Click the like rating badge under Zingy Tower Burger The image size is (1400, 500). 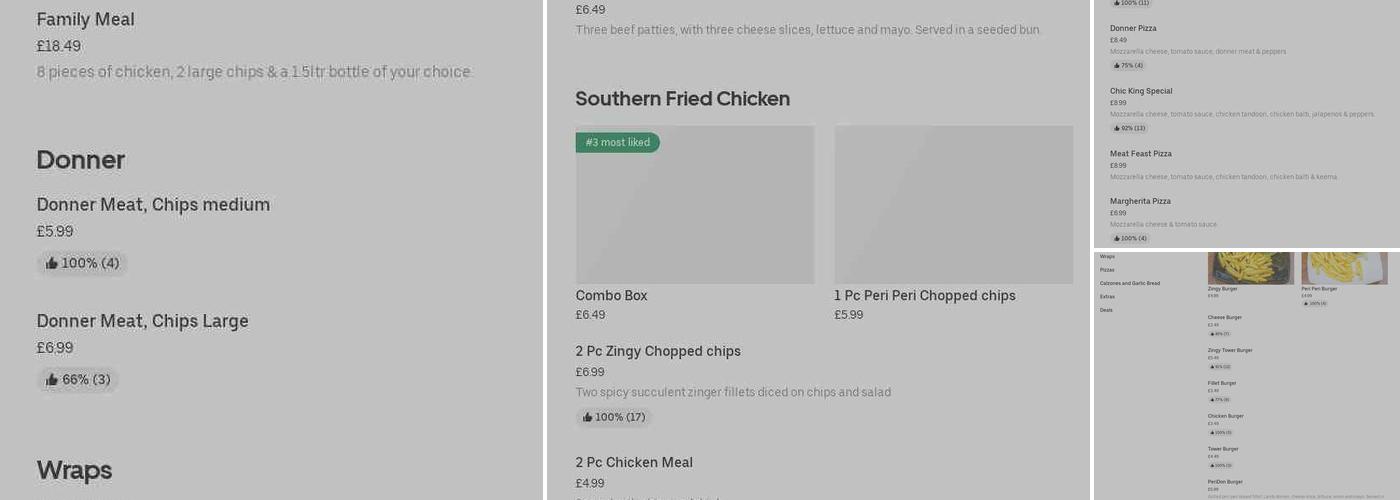1220,366
